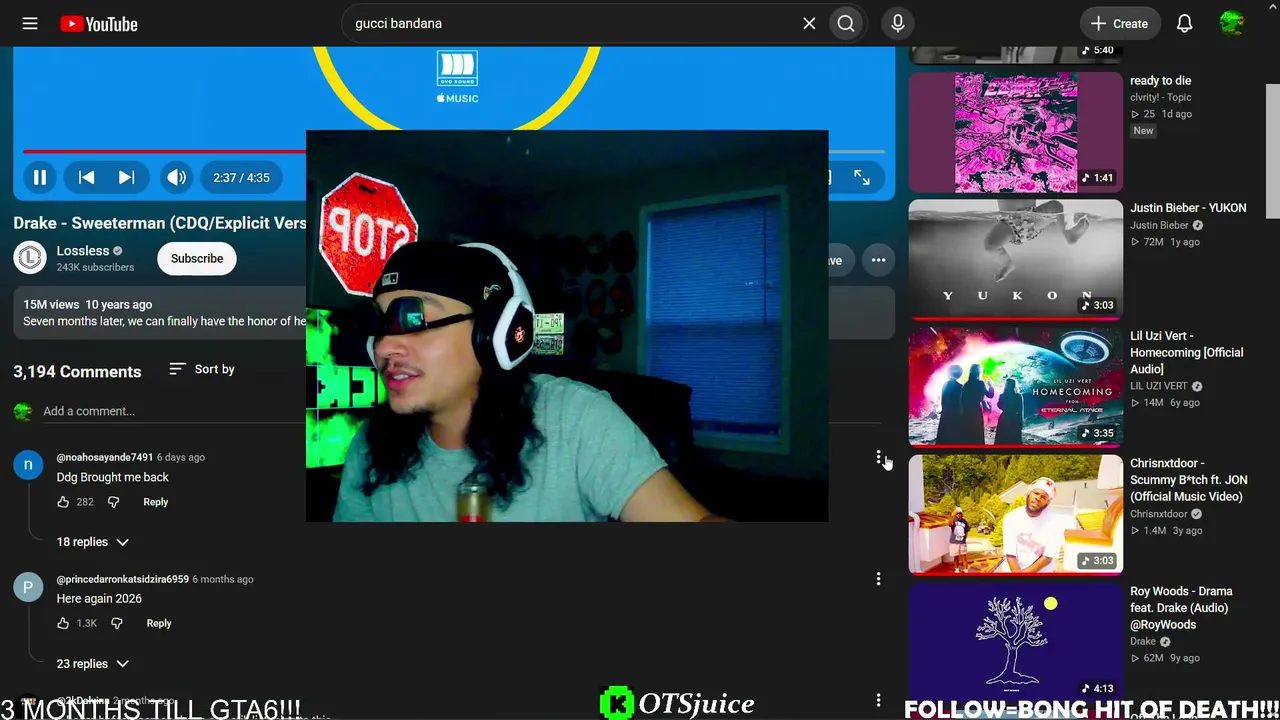The width and height of the screenshot is (1280, 720).
Task: Mute the player volume
Action: pyautogui.click(x=177, y=177)
